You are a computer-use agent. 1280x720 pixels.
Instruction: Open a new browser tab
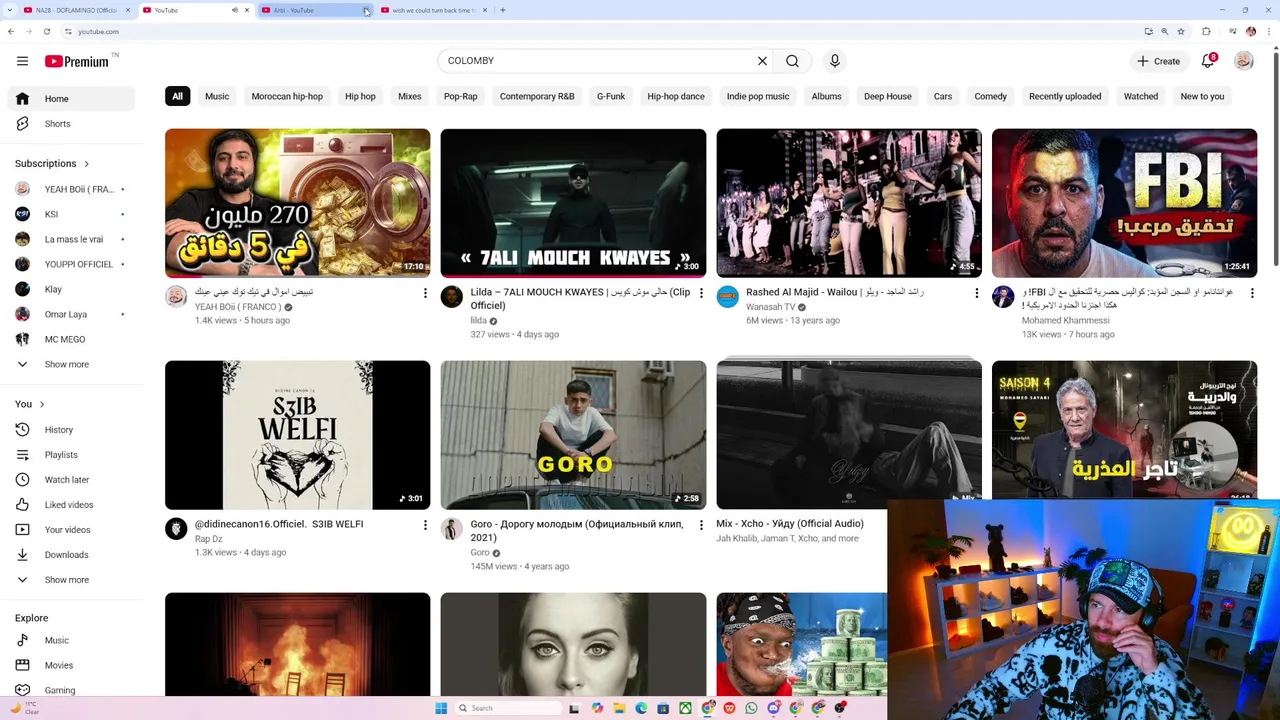502,10
